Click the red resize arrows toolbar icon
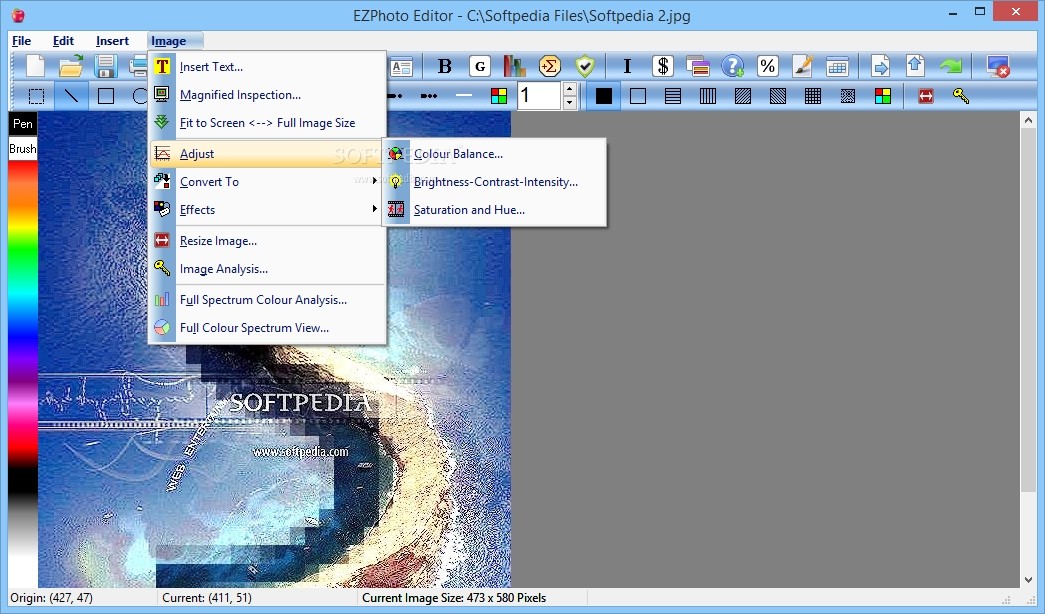Screen dimensions: 1045x614 pos(925,96)
